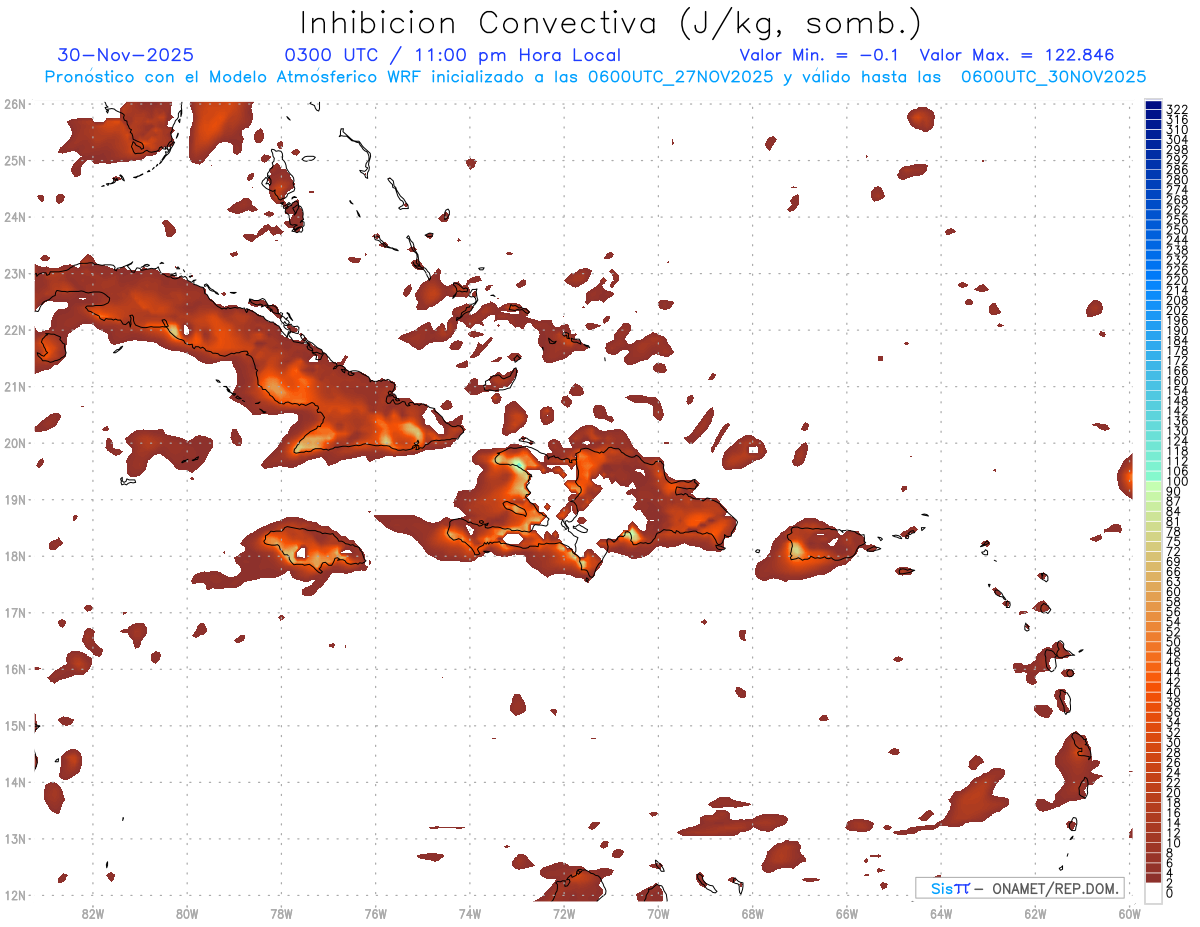
Task: Click the "0300 UTC / 11:00 pm Hora Local" time
Action: (453, 55)
